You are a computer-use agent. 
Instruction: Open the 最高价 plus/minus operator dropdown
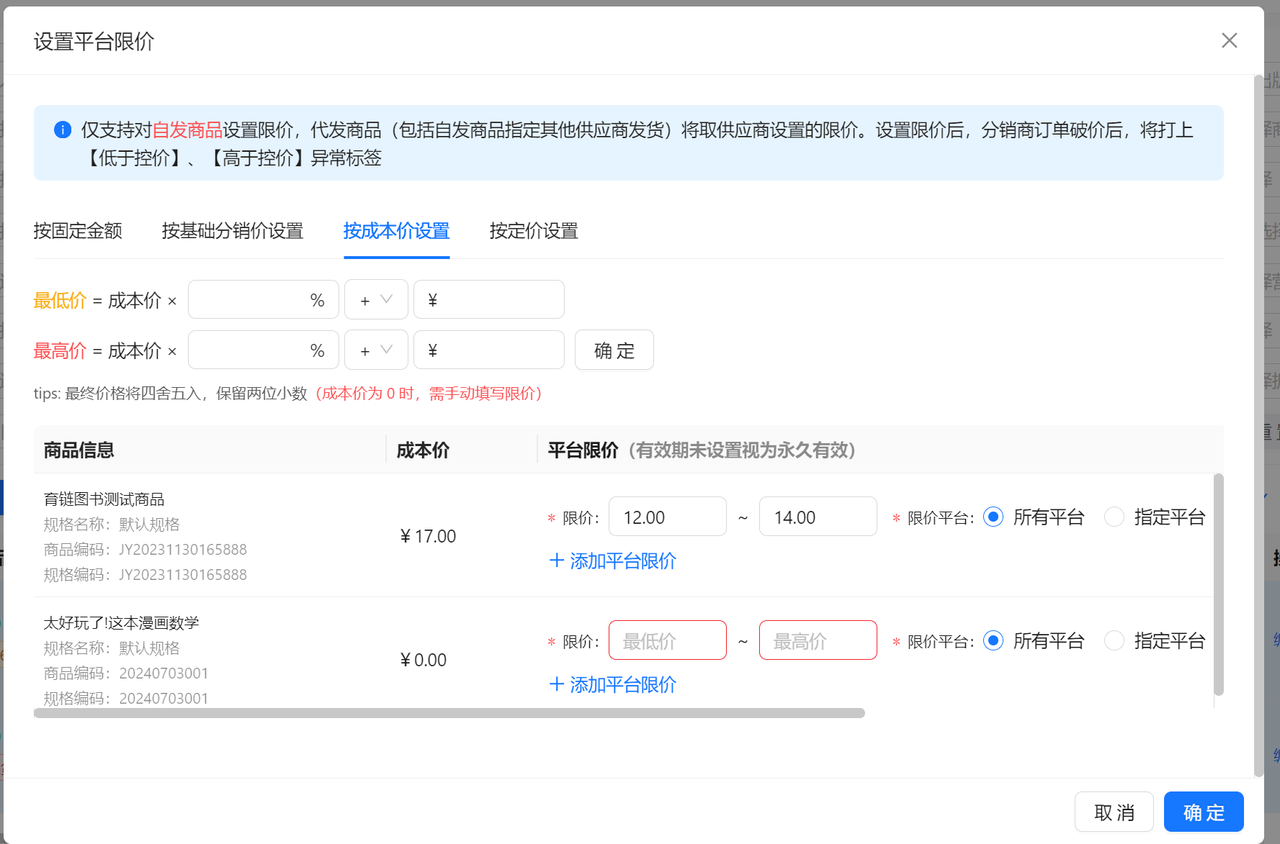tap(376, 350)
